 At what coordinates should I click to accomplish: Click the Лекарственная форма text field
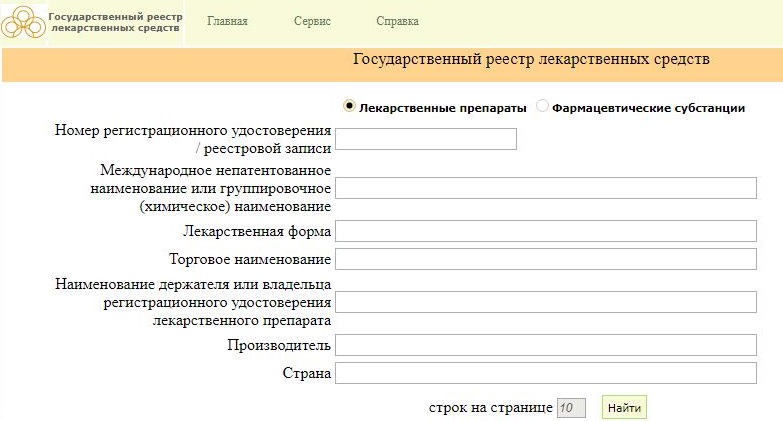tap(546, 231)
